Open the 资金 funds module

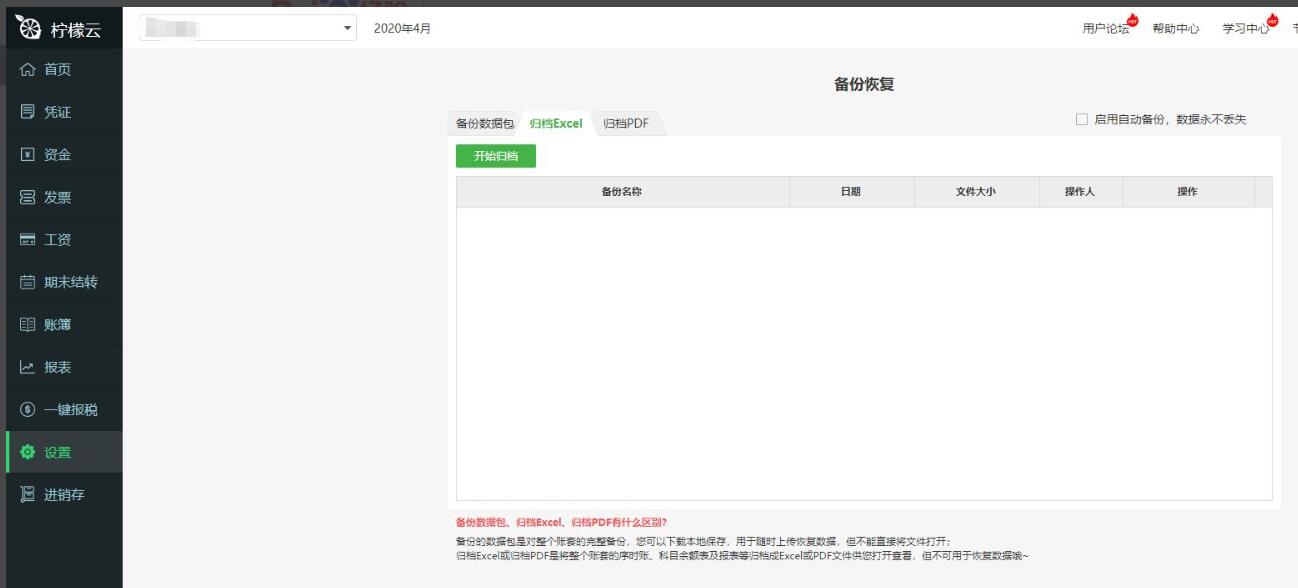coord(60,155)
